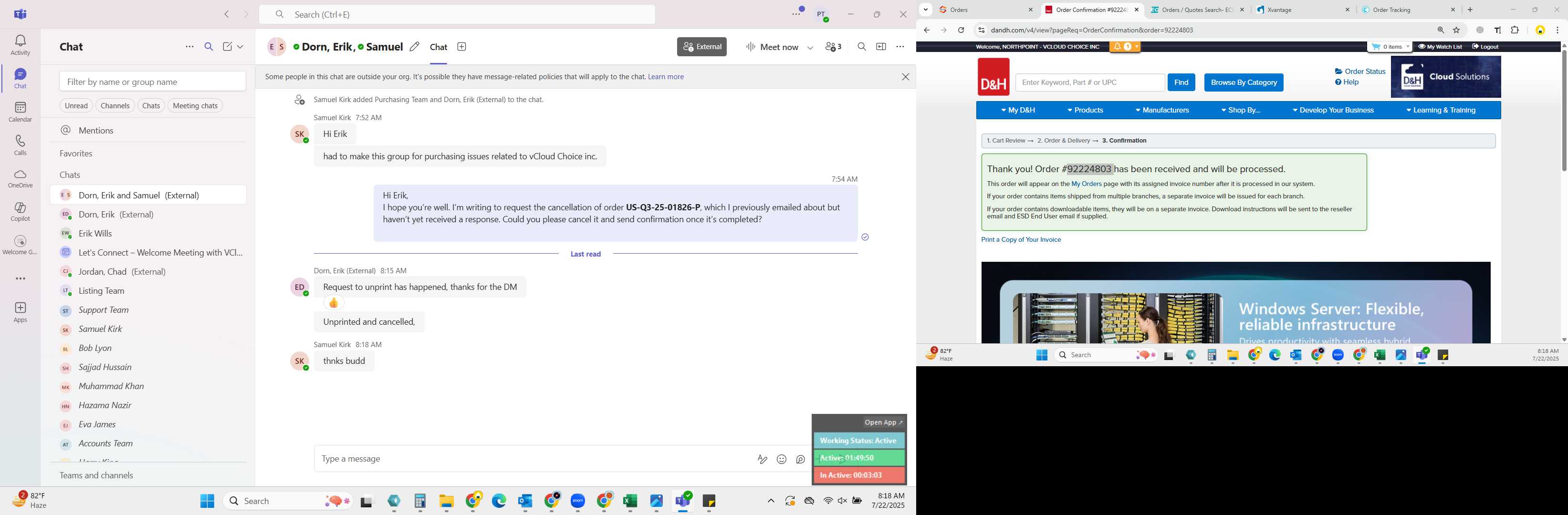Open Calendar in Teams sidebar

point(20,112)
